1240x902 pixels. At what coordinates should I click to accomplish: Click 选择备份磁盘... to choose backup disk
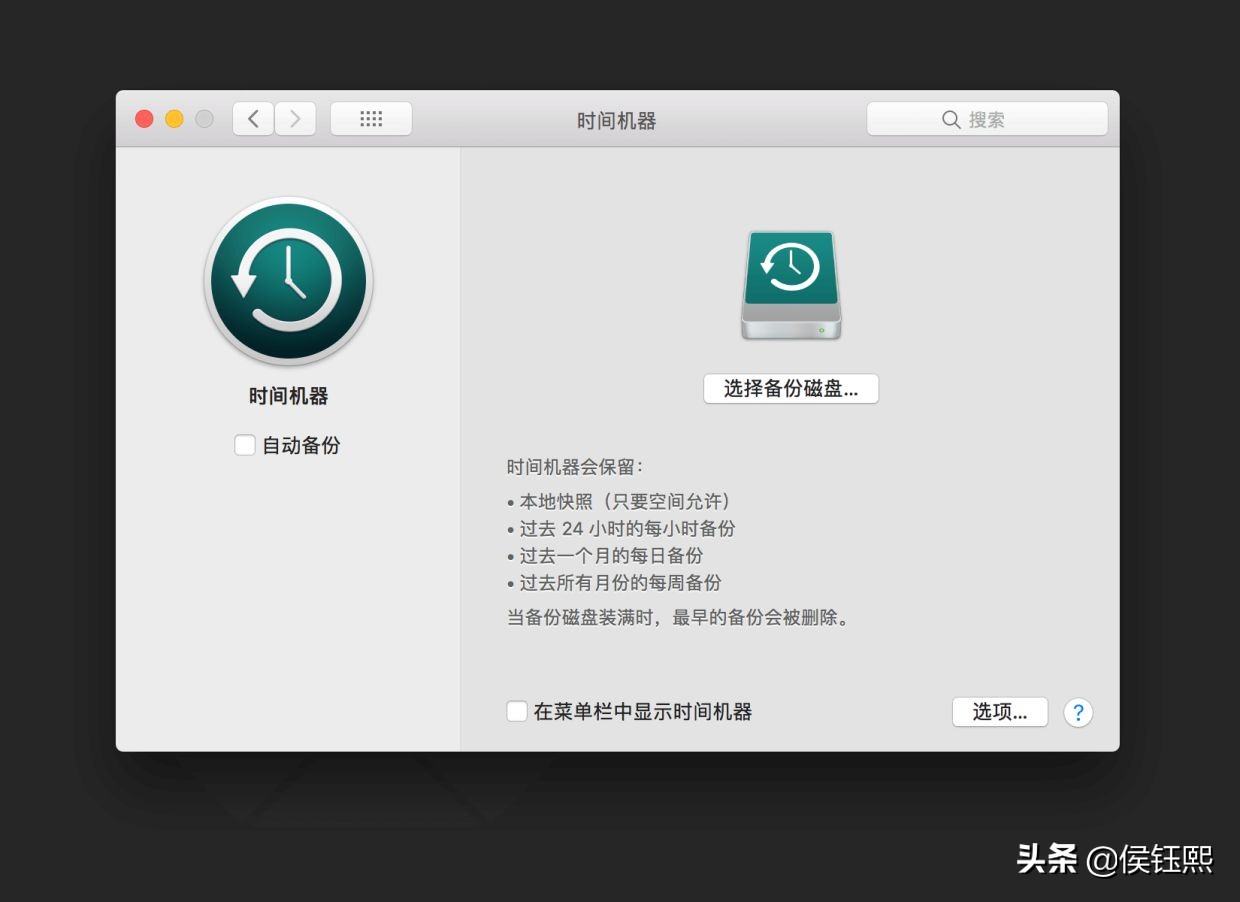click(791, 388)
